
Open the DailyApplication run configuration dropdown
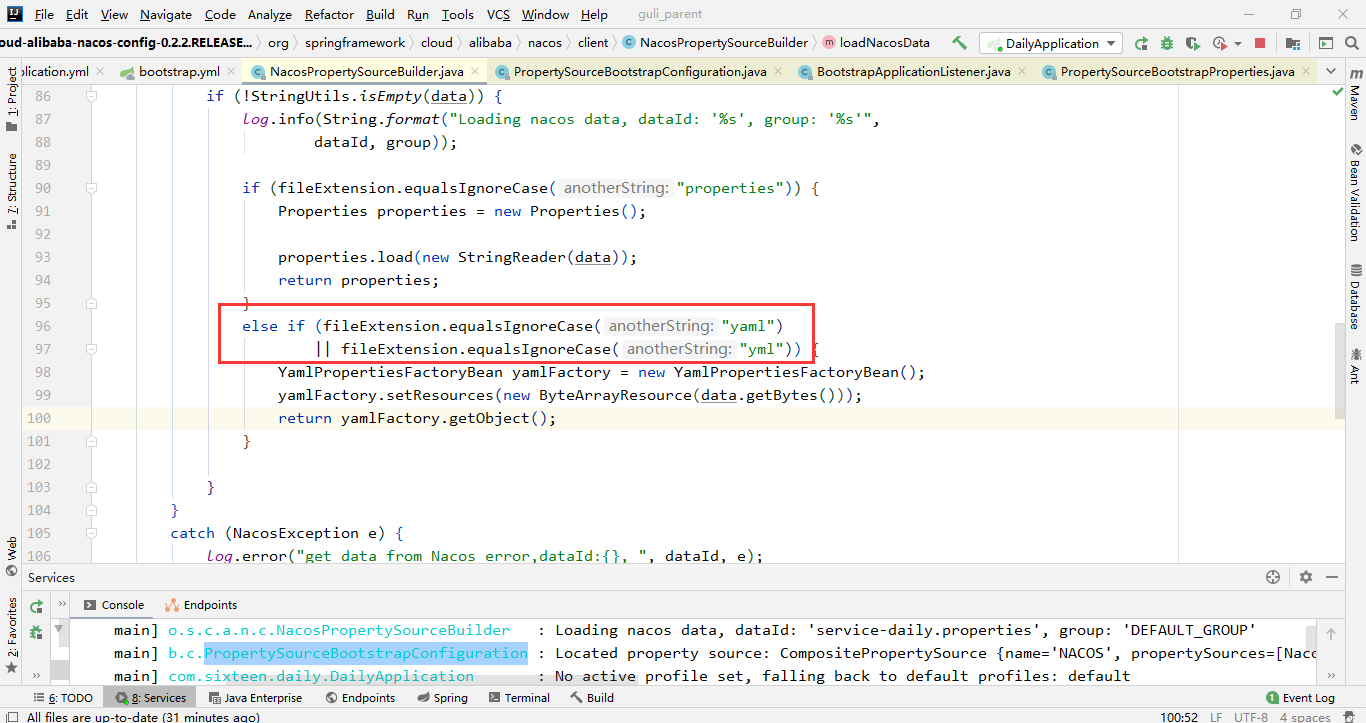coord(1051,43)
